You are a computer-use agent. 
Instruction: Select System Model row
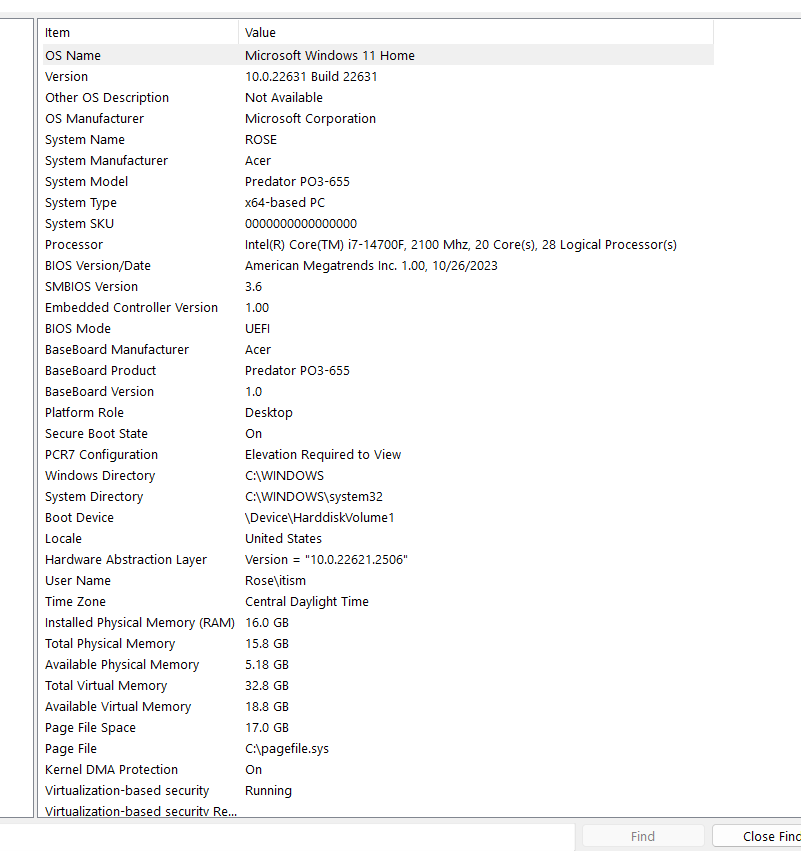coord(378,181)
